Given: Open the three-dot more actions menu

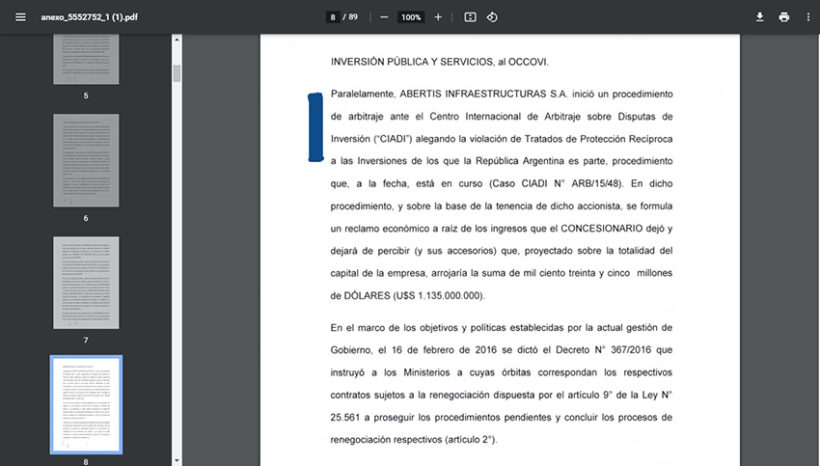Looking at the screenshot, I should 808,17.
